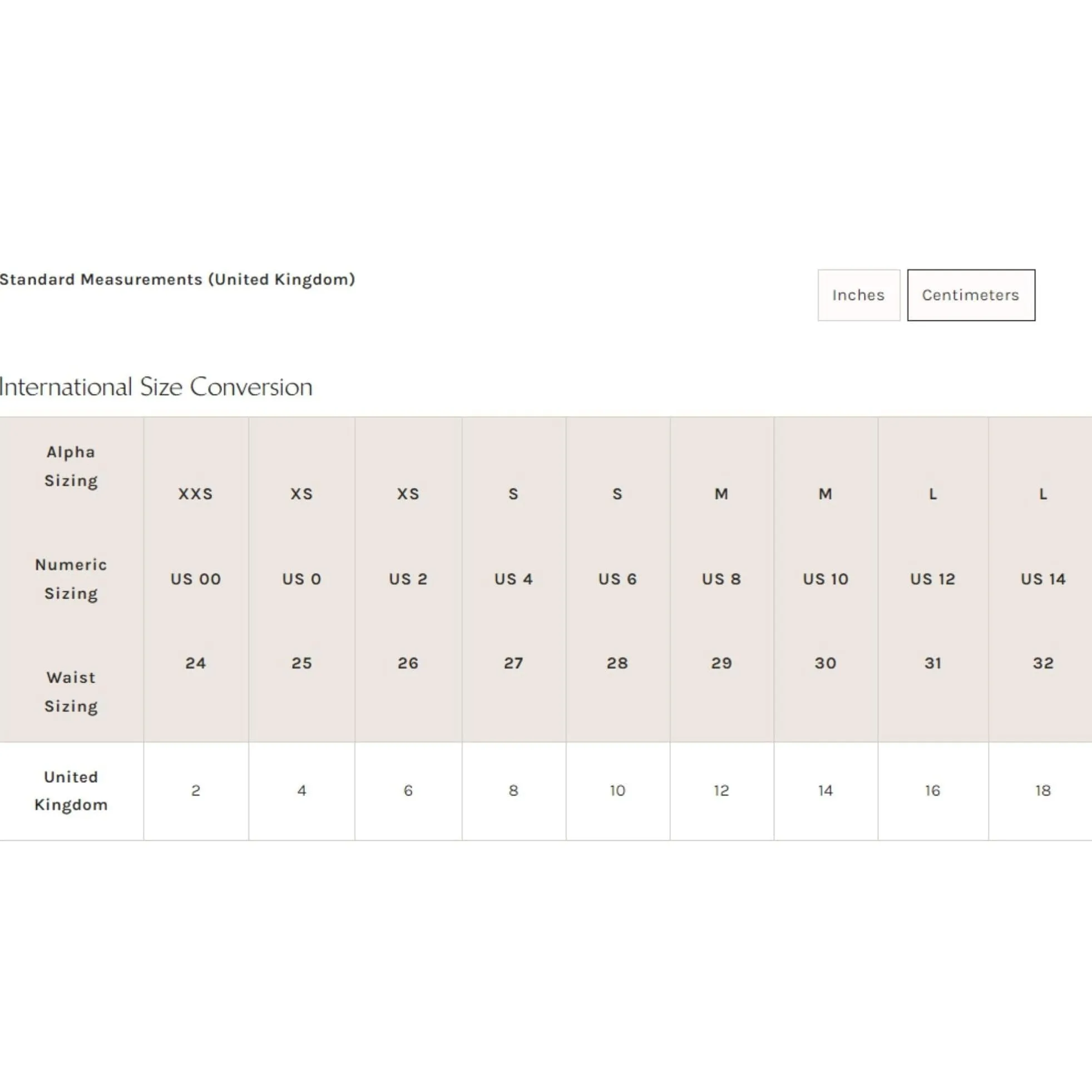Click waist size 29
The image size is (1092, 1092).
point(721,663)
